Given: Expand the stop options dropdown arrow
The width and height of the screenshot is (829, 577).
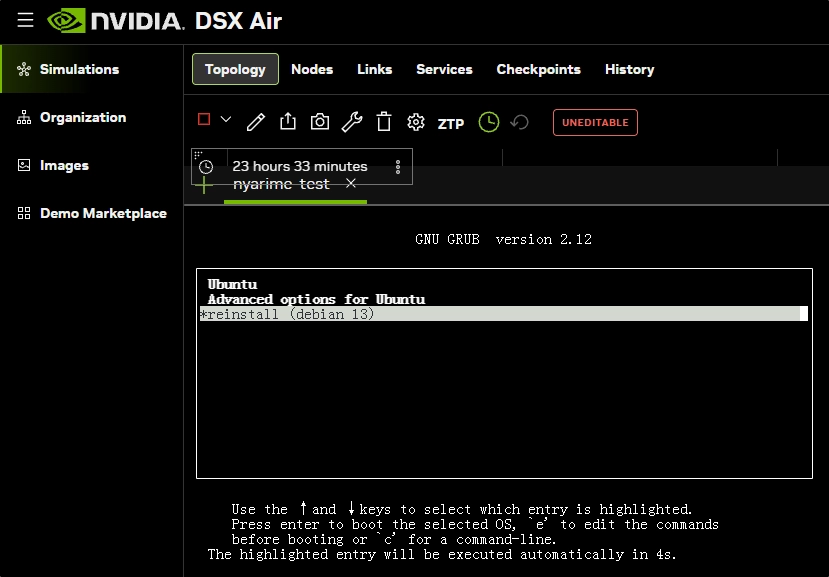Looking at the screenshot, I should tap(226, 120).
